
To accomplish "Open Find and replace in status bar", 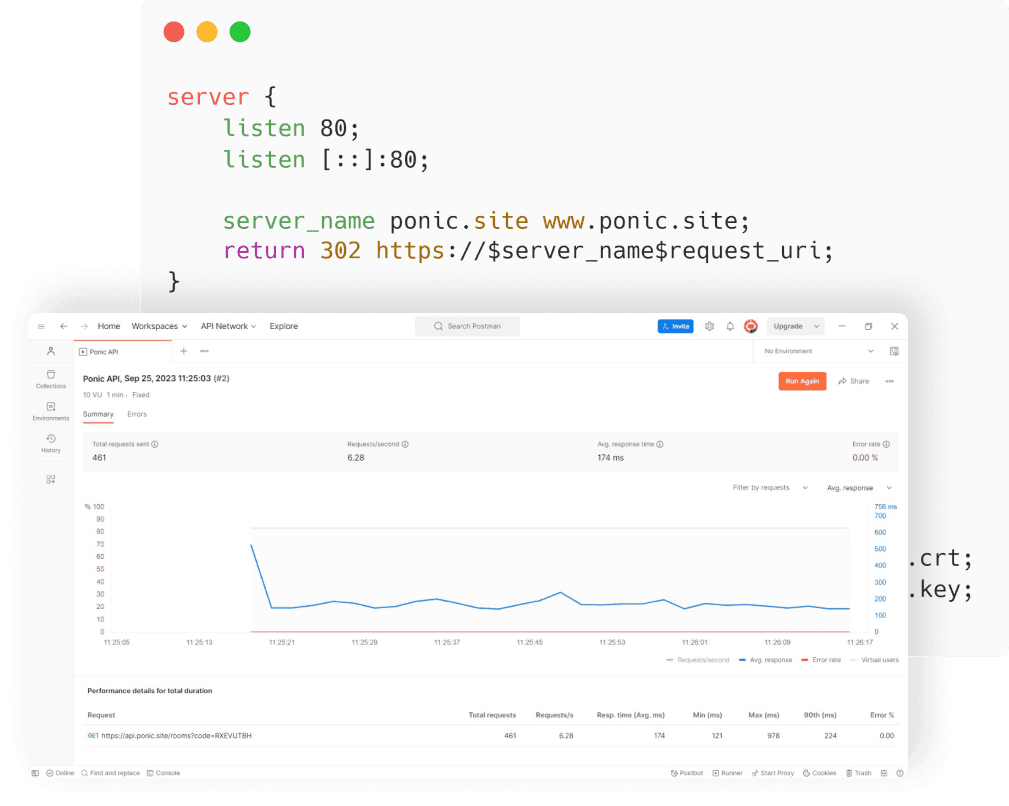I will [x=110, y=773].
